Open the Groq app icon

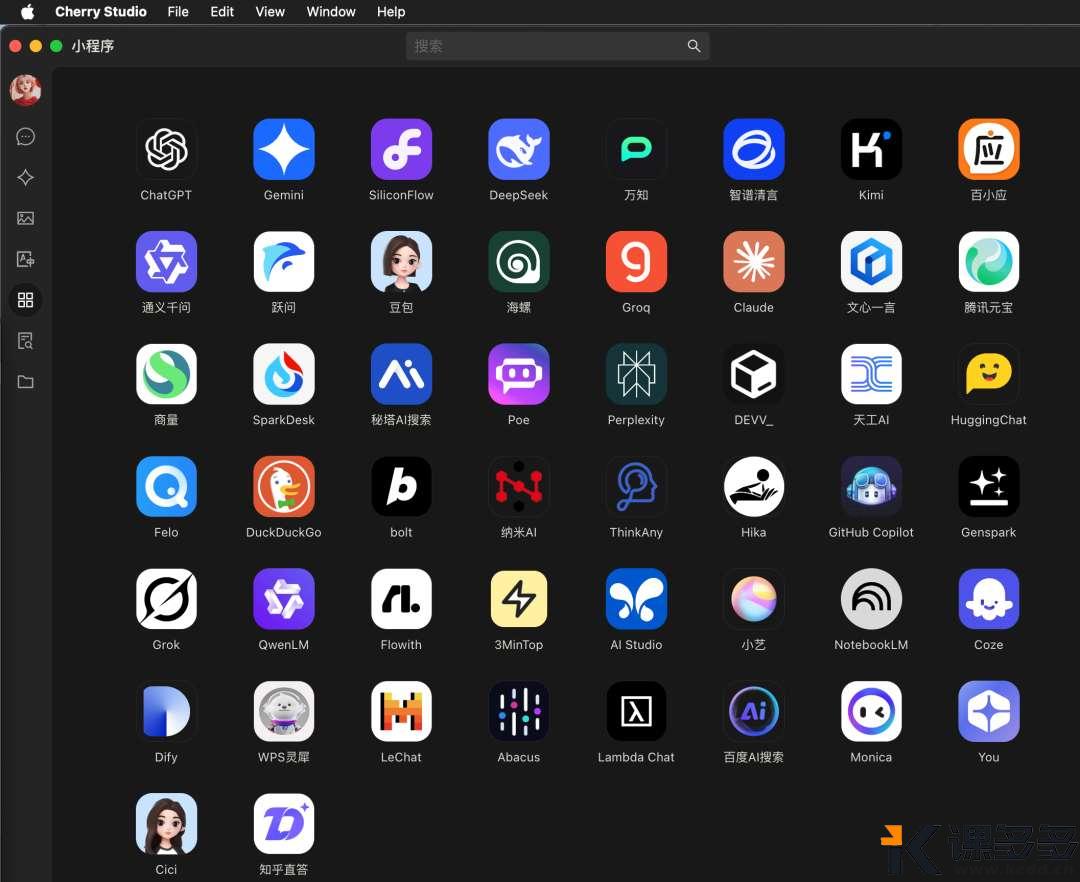[x=636, y=262]
